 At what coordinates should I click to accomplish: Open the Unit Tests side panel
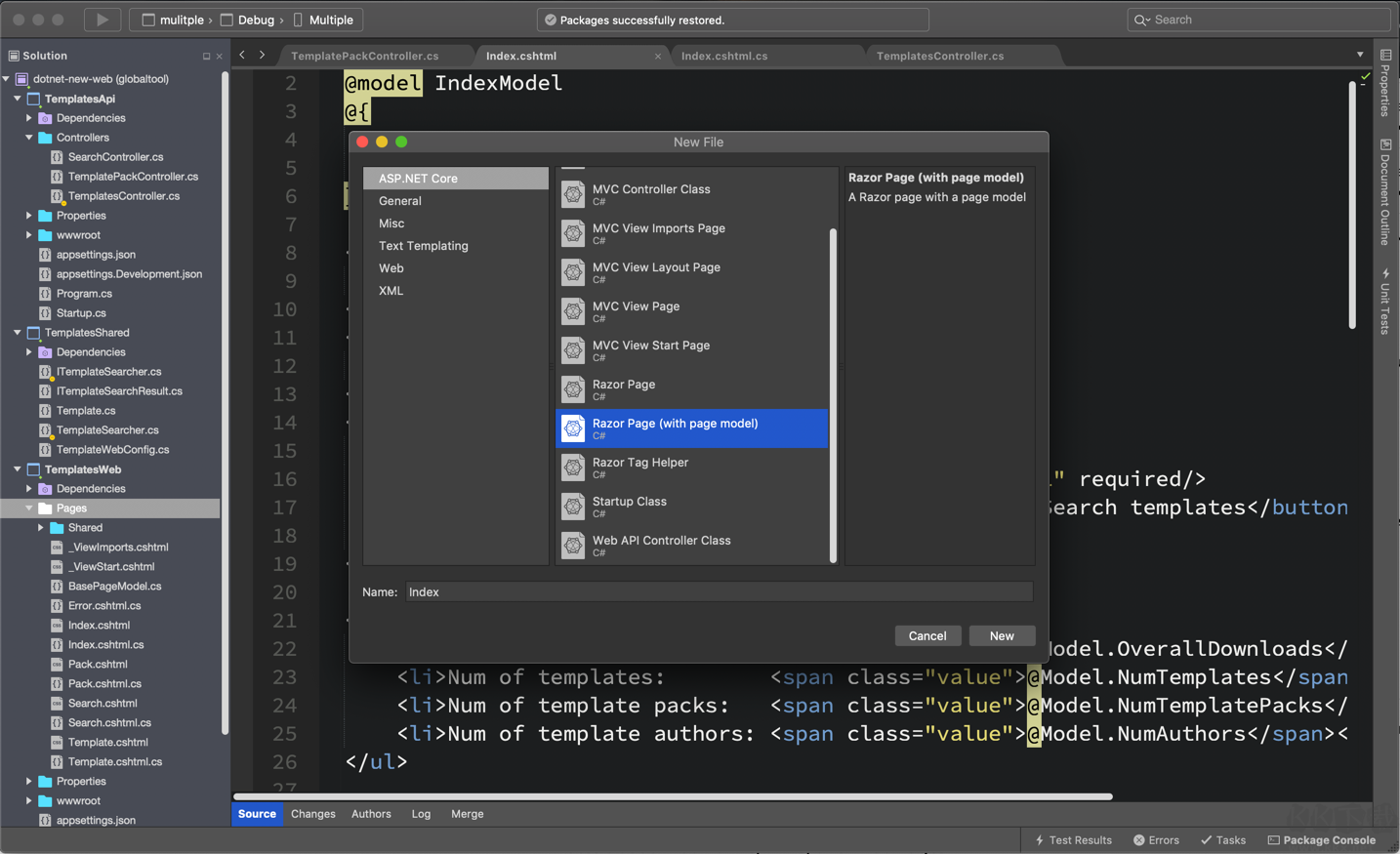click(x=1385, y=302)
